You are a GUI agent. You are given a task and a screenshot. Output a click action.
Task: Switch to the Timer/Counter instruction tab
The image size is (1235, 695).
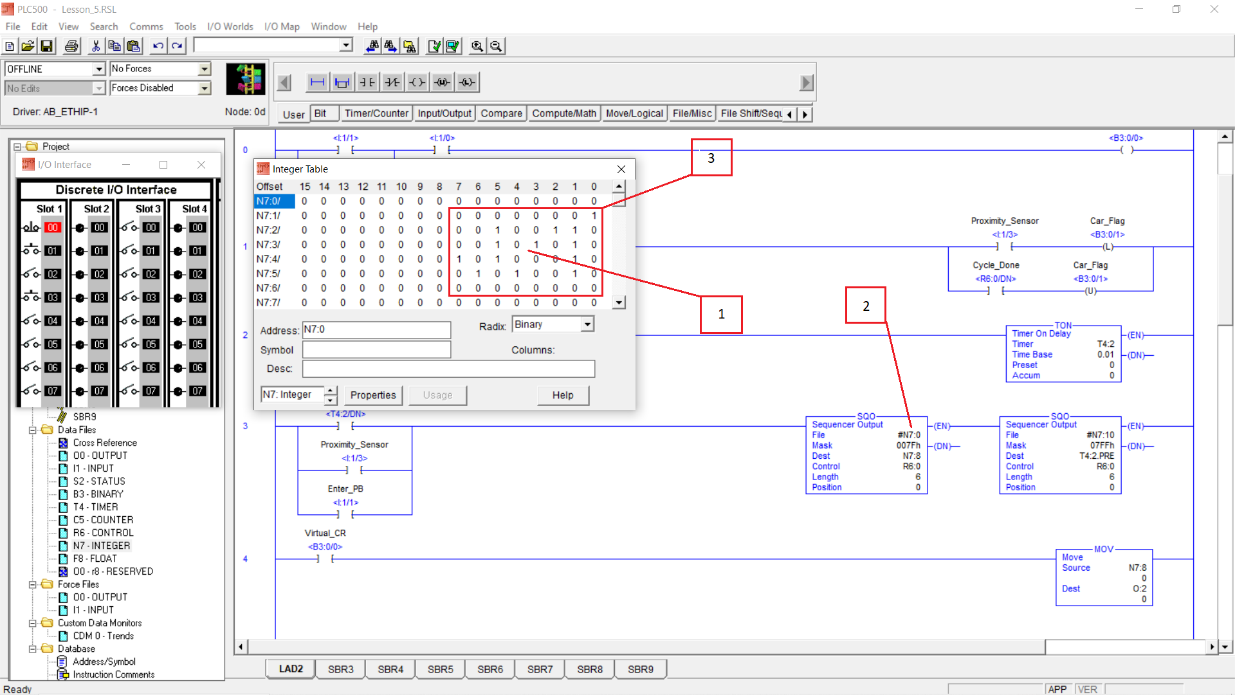pos(376,114)
